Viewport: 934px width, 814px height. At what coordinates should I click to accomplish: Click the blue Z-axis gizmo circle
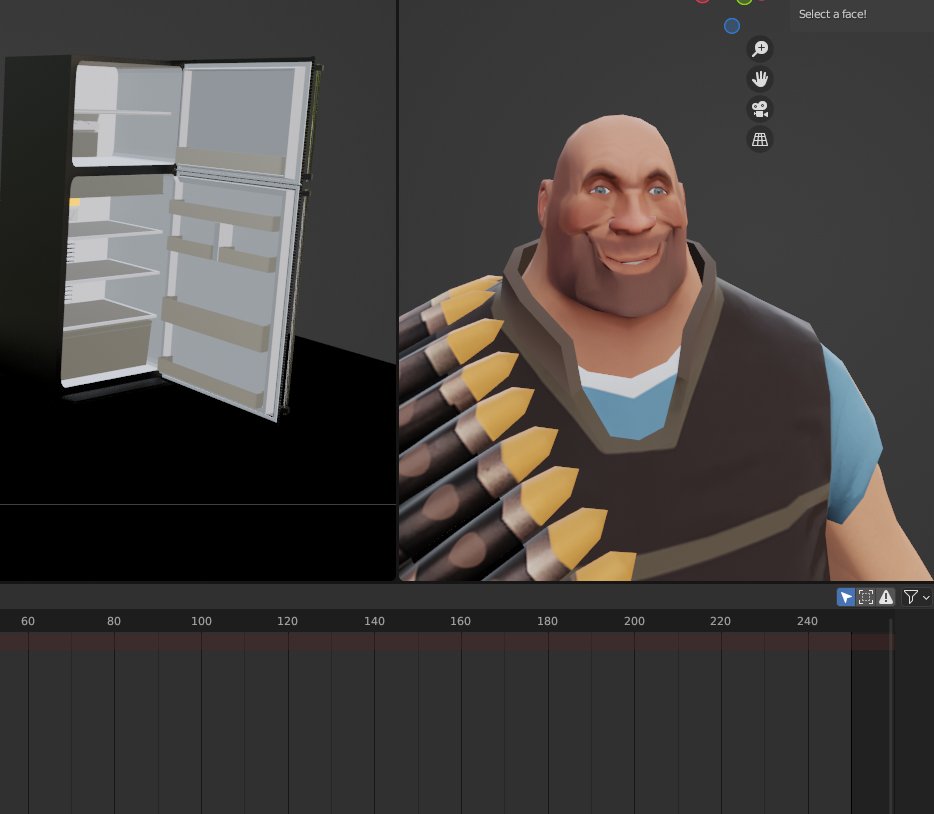(731, 26)
